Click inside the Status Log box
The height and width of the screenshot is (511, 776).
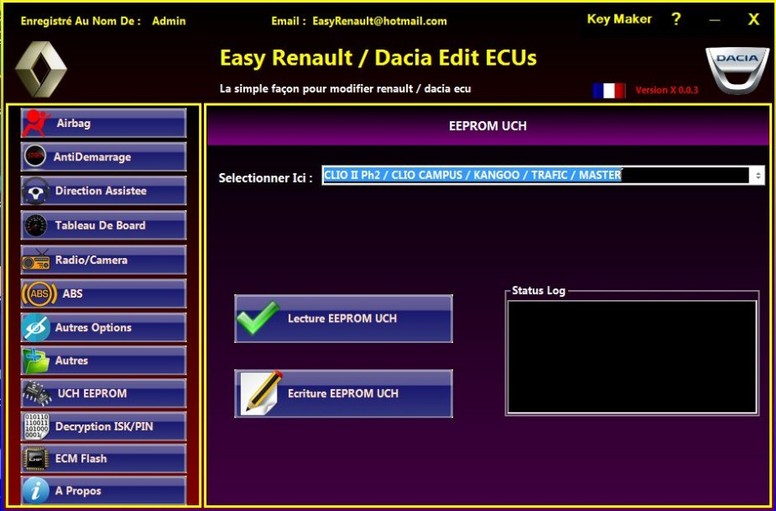(632, 357)
